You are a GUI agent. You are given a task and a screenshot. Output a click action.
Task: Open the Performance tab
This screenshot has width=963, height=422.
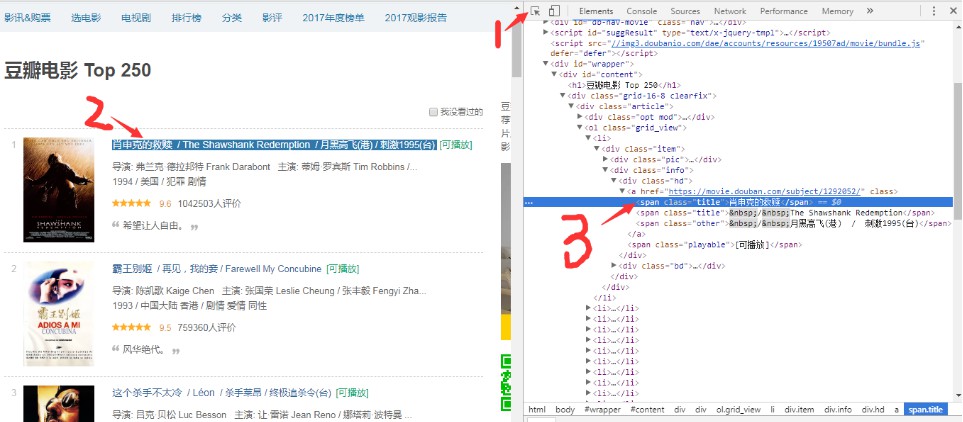coord(784,11)
